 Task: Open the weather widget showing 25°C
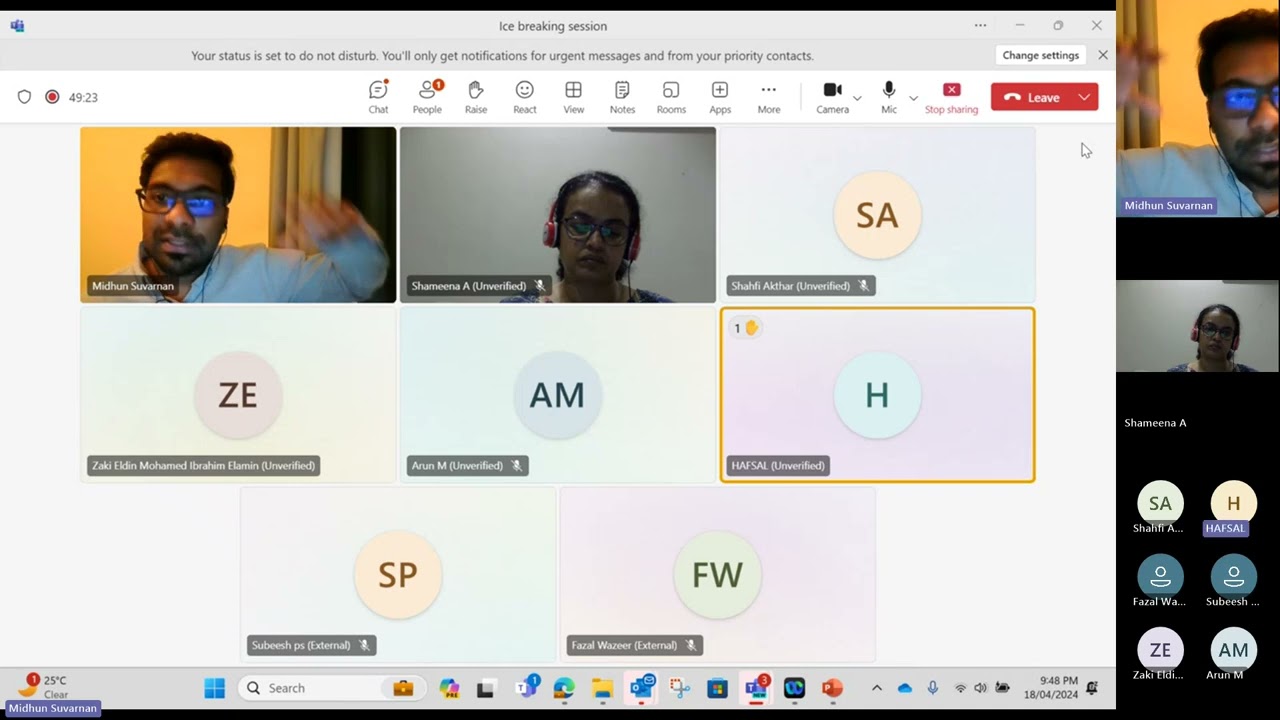[45, 687]
